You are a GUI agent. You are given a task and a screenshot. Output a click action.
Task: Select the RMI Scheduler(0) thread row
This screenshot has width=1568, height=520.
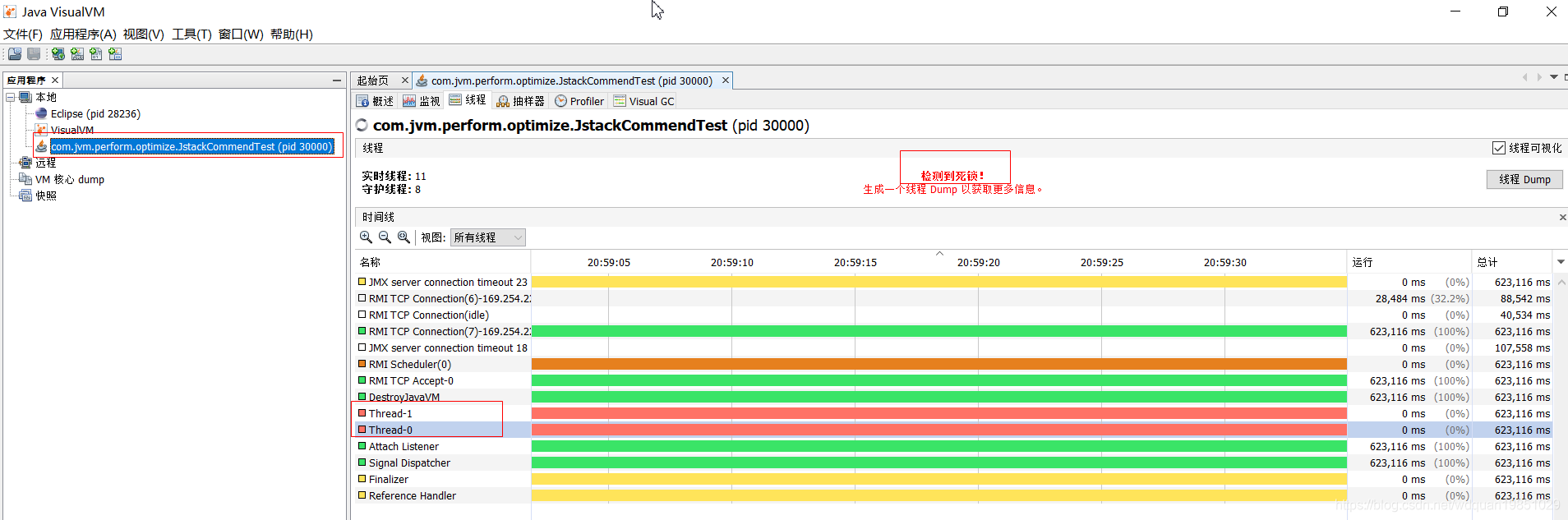click(953, 364)
